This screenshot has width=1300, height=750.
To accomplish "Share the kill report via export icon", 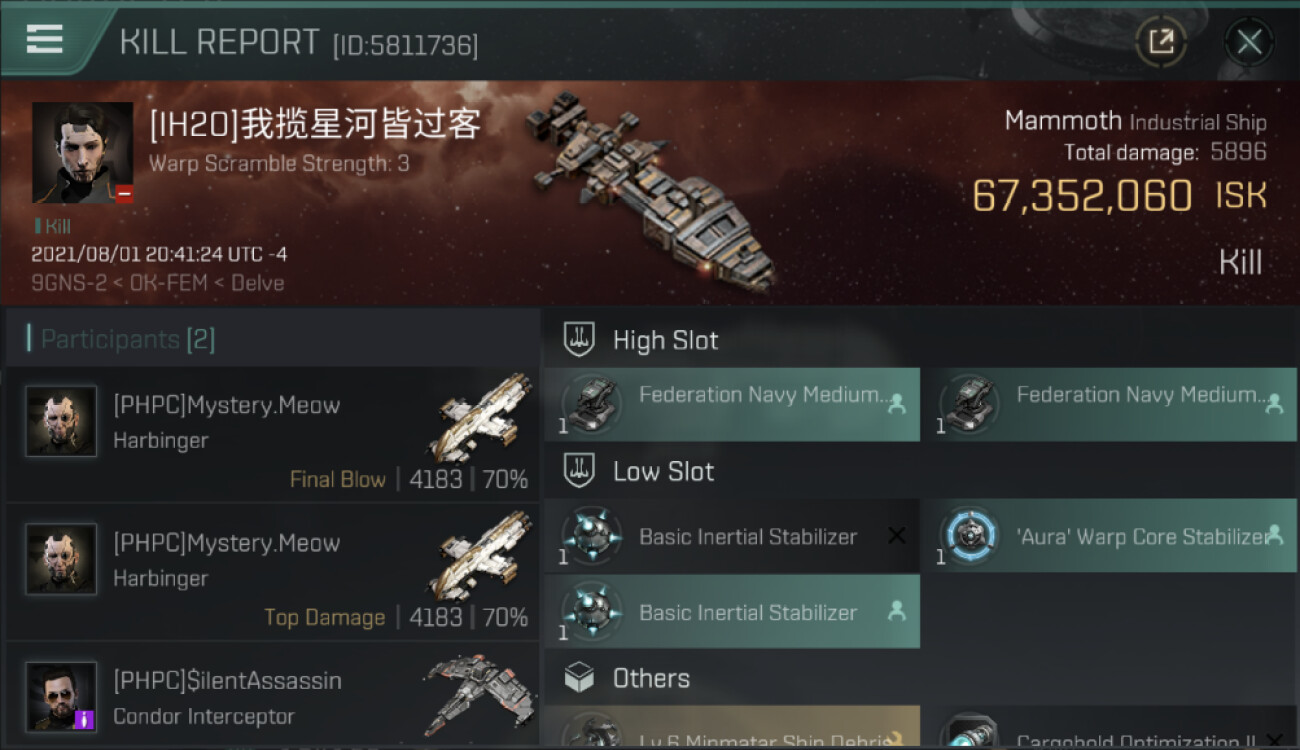I will pyautogui.click(x=1161, y=42).
